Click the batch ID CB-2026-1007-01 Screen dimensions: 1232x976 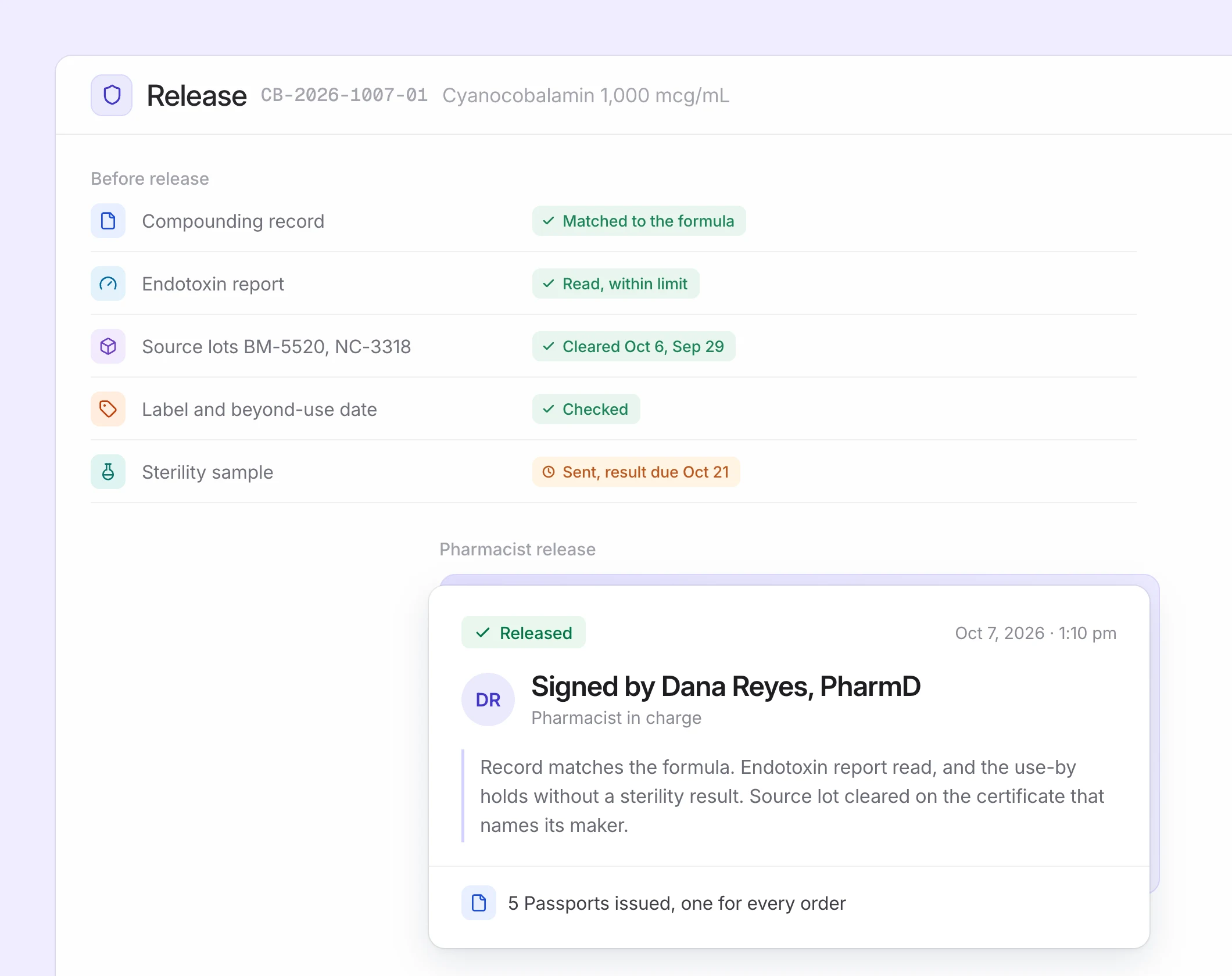pos(344,95)
